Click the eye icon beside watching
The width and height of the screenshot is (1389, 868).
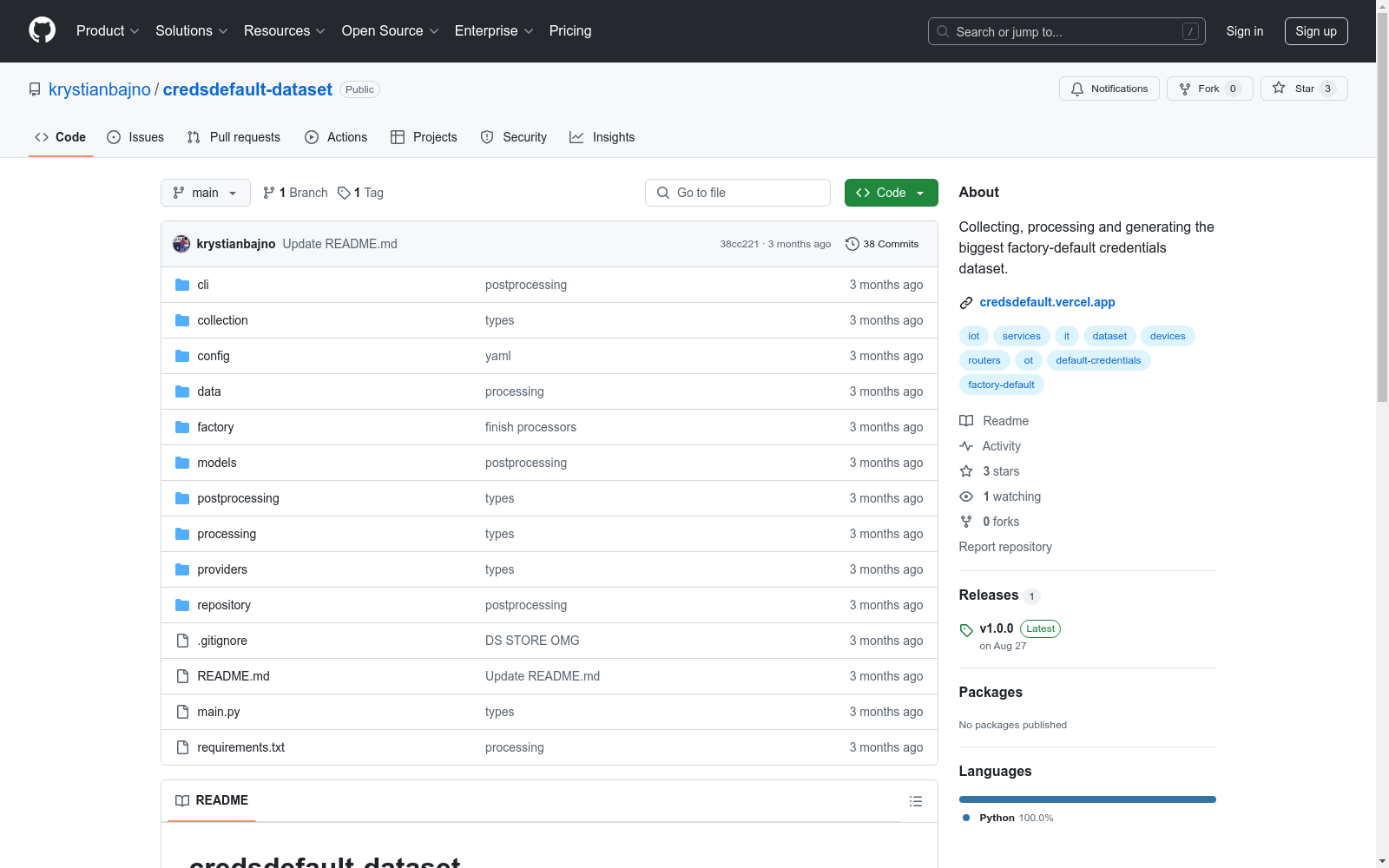pyautogui.click(x=966, y=496)
